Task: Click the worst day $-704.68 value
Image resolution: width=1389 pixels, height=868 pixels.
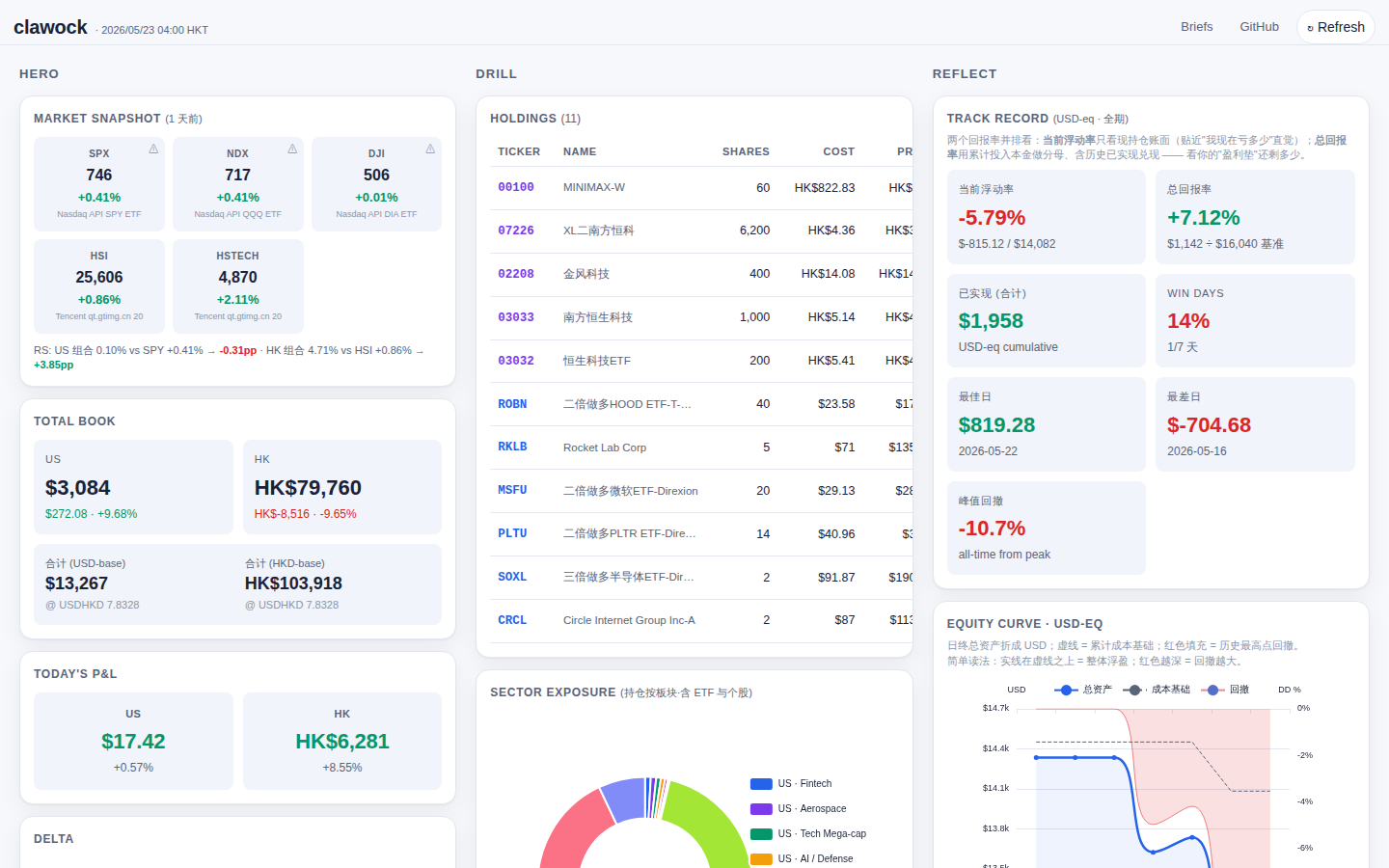Action: coord(1209,425)
